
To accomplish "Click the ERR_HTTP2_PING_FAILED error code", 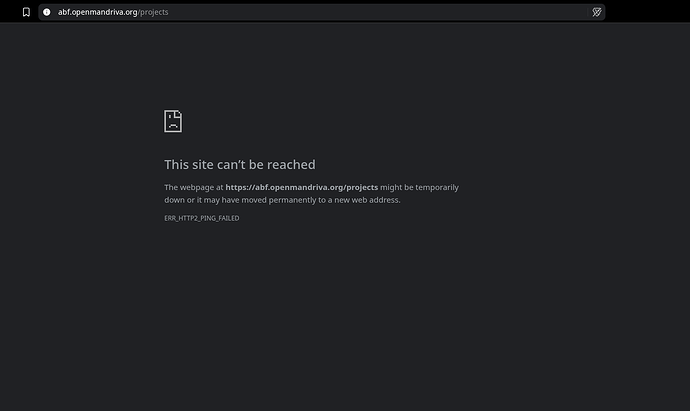I will (x=202, y=218).
